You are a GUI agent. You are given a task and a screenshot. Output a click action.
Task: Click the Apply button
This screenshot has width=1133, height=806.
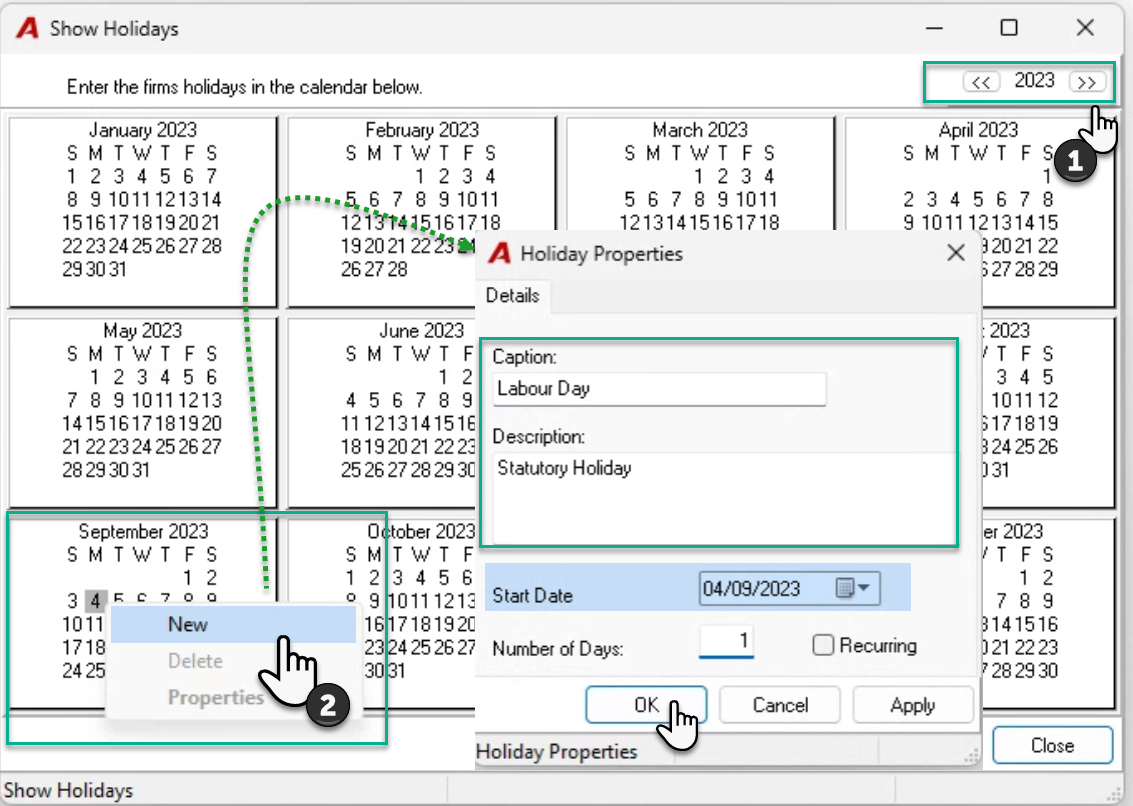coord(913,705)
